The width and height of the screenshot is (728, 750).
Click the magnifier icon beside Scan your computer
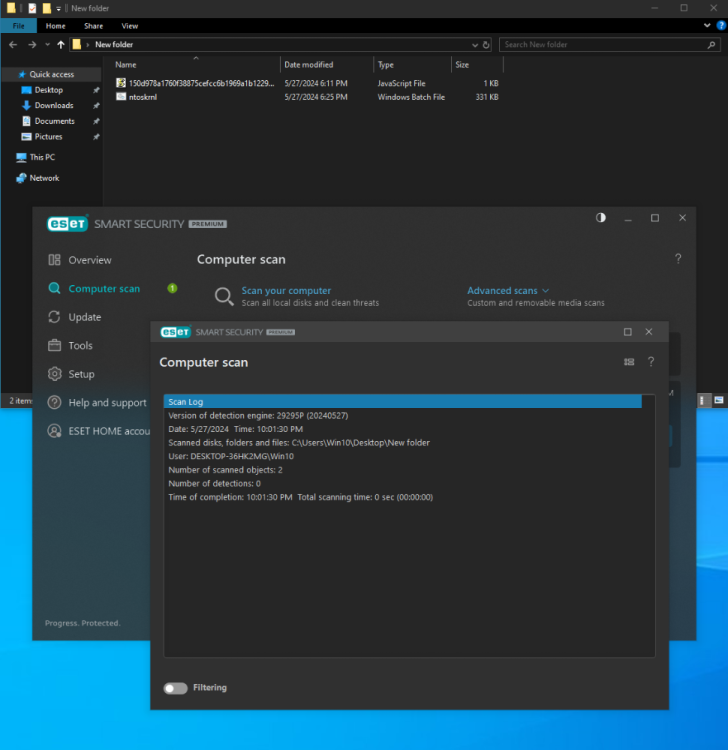click(x=224, y=297)
